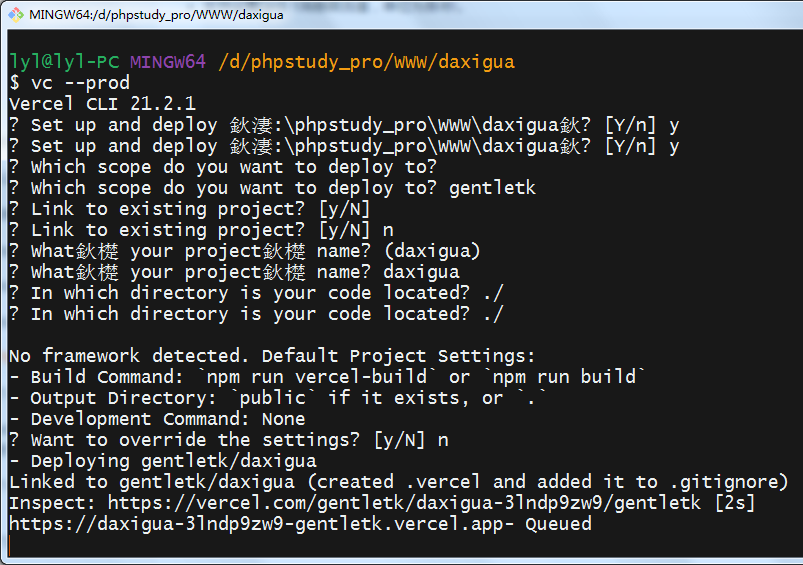Click the project name answer 'daxigua' line
Image resolution: width=803 pixels, height=565 pixels.
pos(233,272)
